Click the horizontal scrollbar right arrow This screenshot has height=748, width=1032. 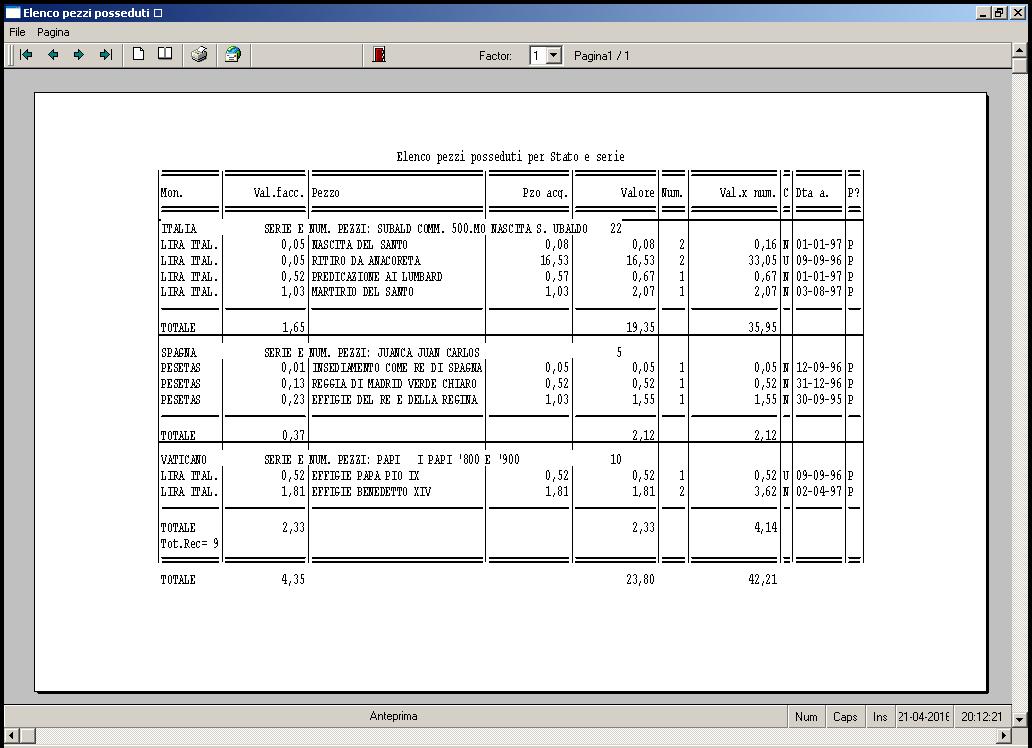pyautogui.click(x=1004, y=735)
